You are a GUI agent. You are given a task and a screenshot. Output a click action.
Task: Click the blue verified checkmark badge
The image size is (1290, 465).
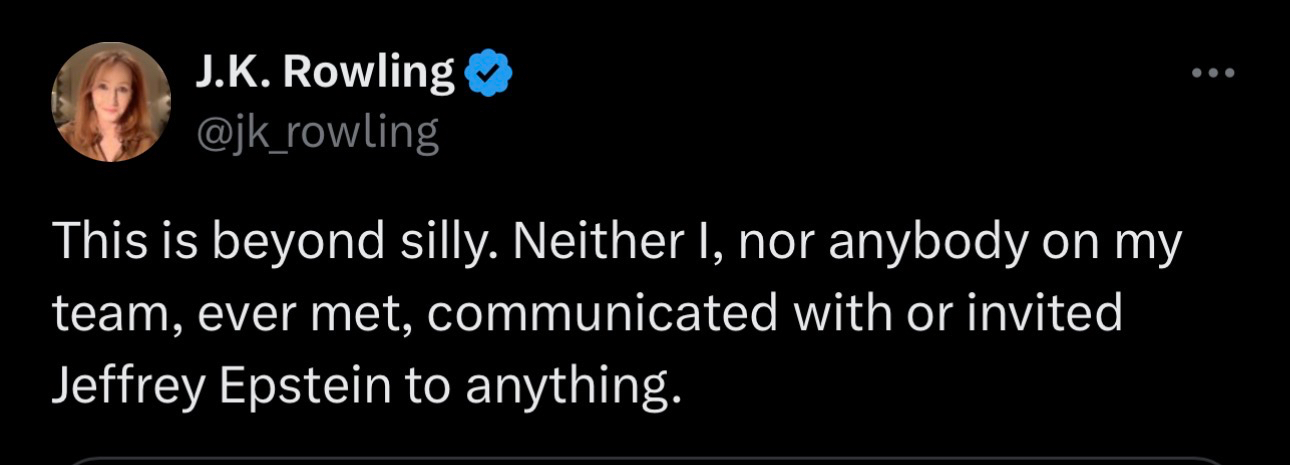[x=488, y=75]
